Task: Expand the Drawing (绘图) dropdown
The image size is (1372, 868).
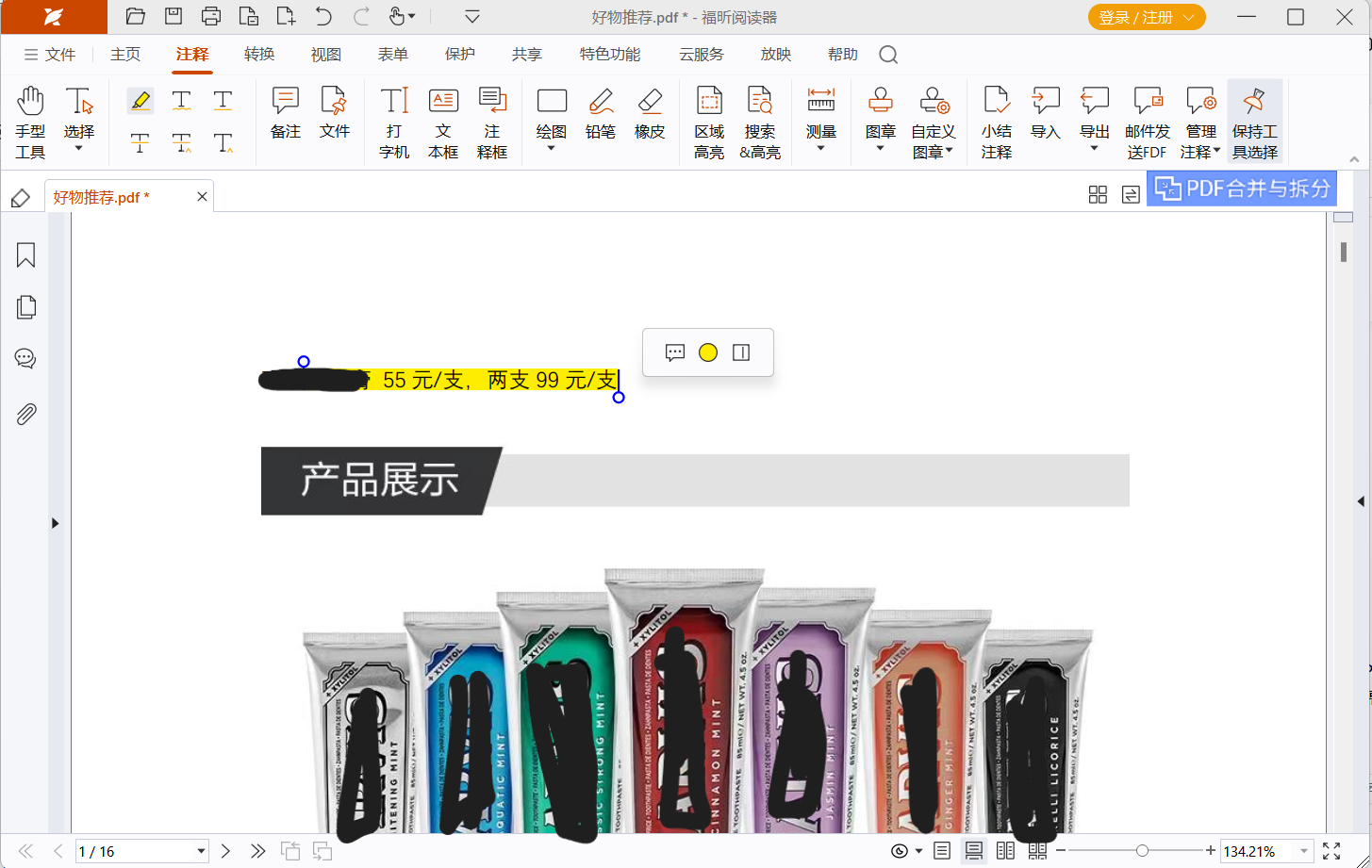Action: 552,147
